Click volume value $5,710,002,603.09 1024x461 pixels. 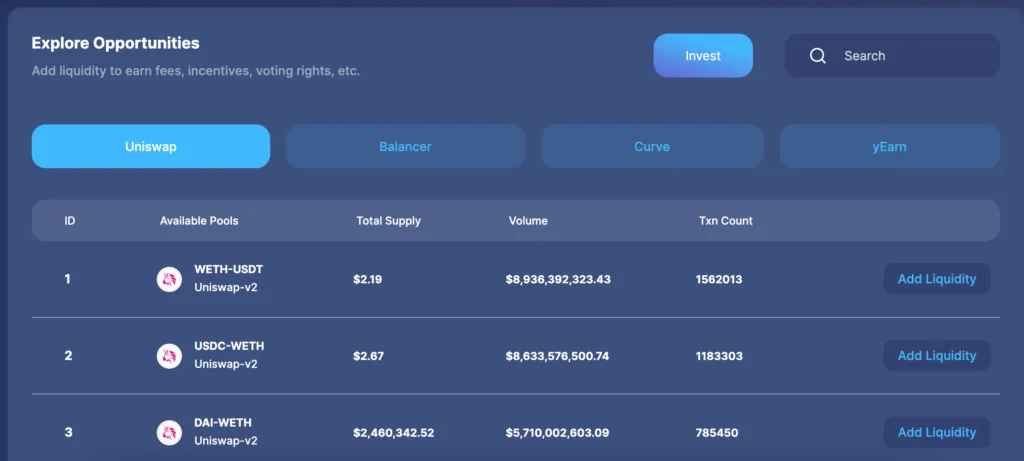coord(557,433)
